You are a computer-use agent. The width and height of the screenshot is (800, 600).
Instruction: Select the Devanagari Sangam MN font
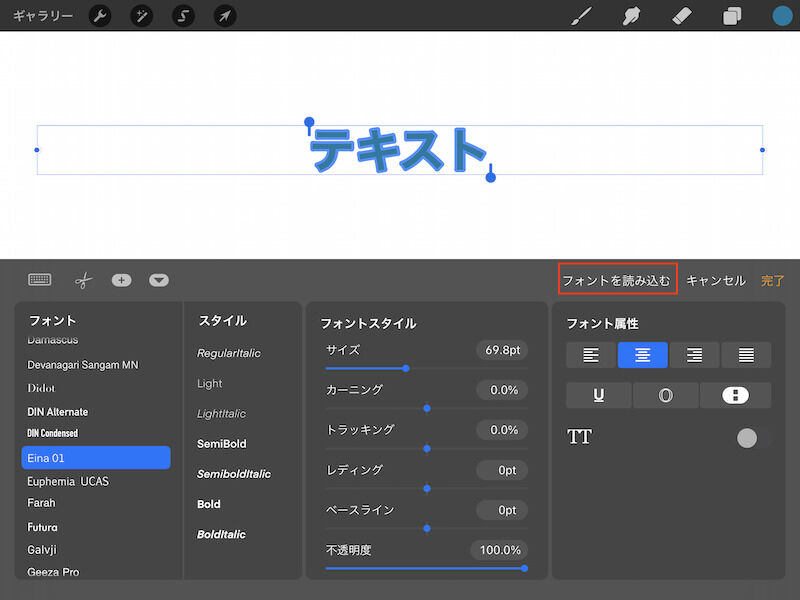pyautogui.click(x=83, y=365)
